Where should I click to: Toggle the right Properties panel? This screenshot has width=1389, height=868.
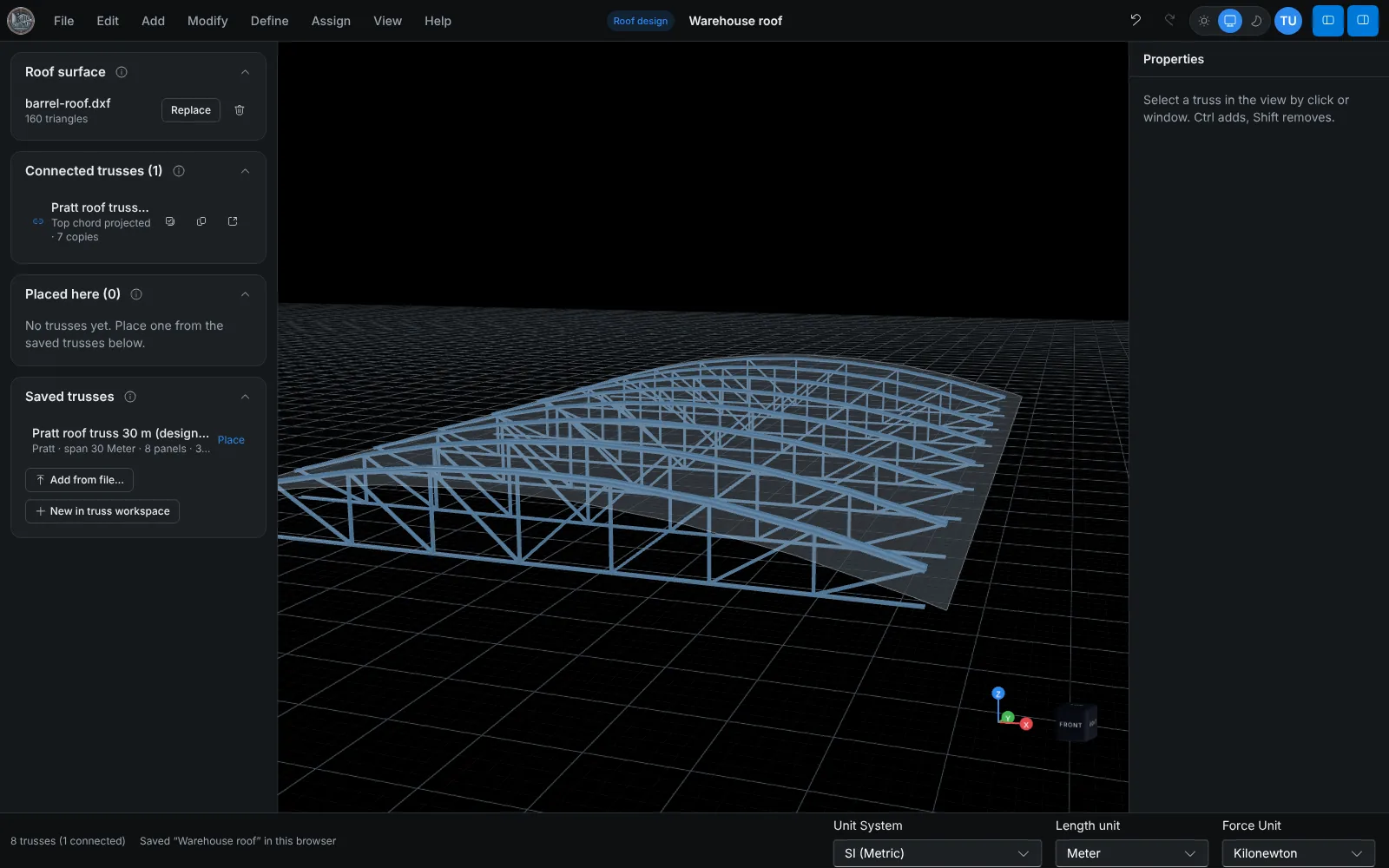pyautogui.click(x=1363, y=21)
